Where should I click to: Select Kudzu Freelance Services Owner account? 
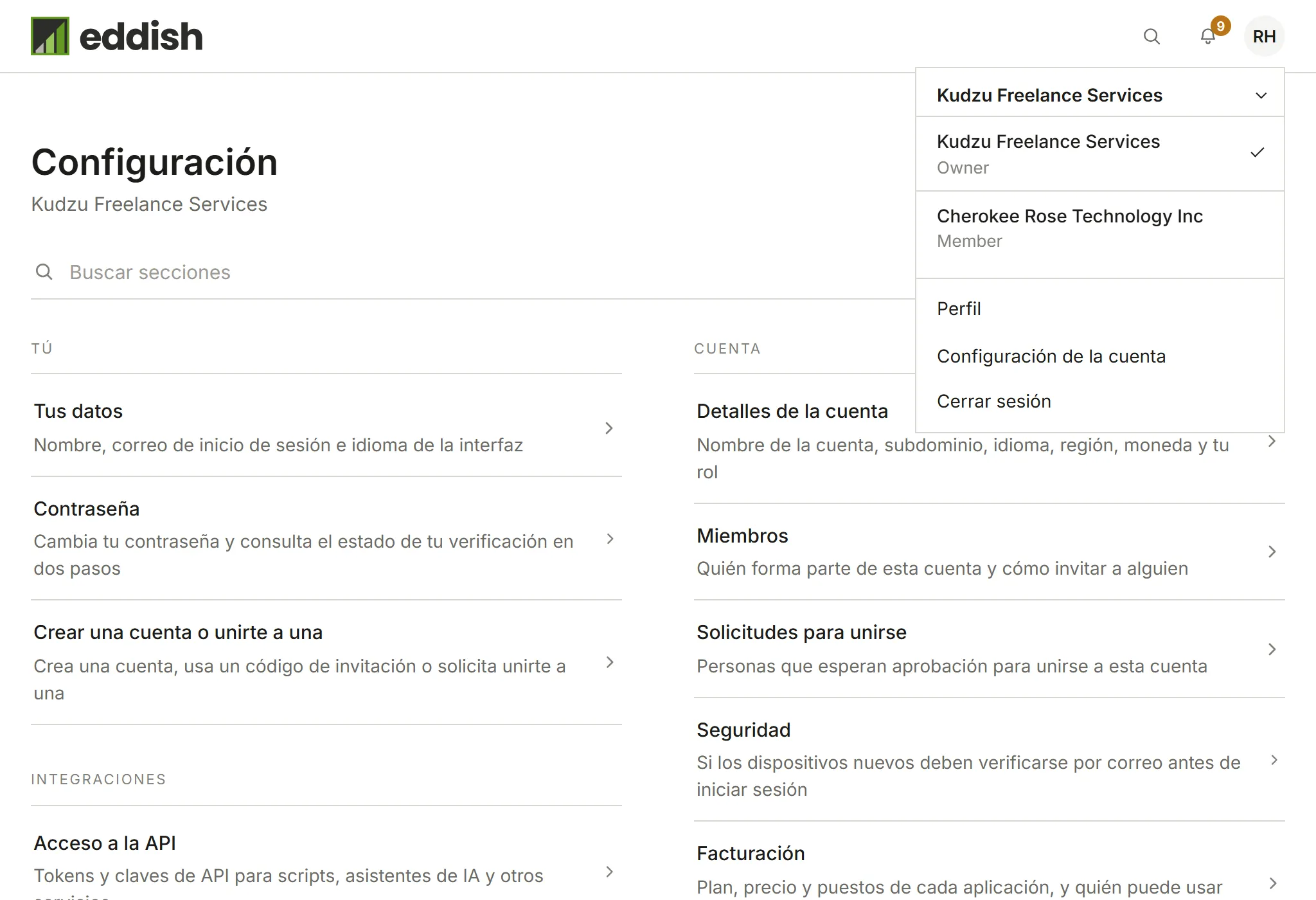tap(1099, 154)
